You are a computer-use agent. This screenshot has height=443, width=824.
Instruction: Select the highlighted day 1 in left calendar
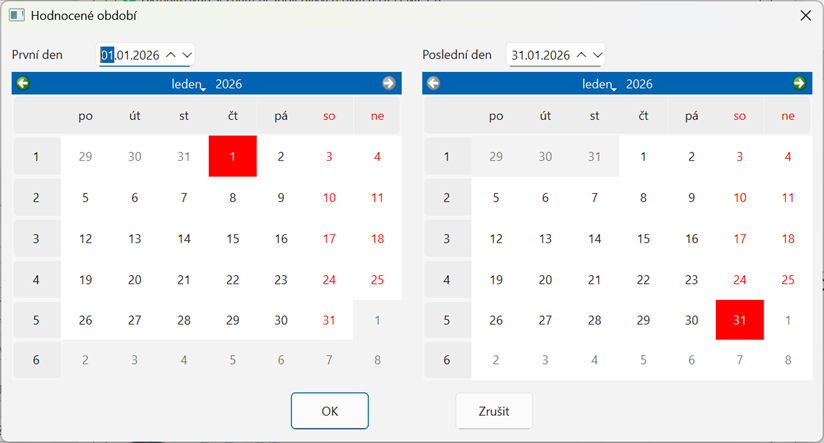pyautogui.click(x=232, y=156)
